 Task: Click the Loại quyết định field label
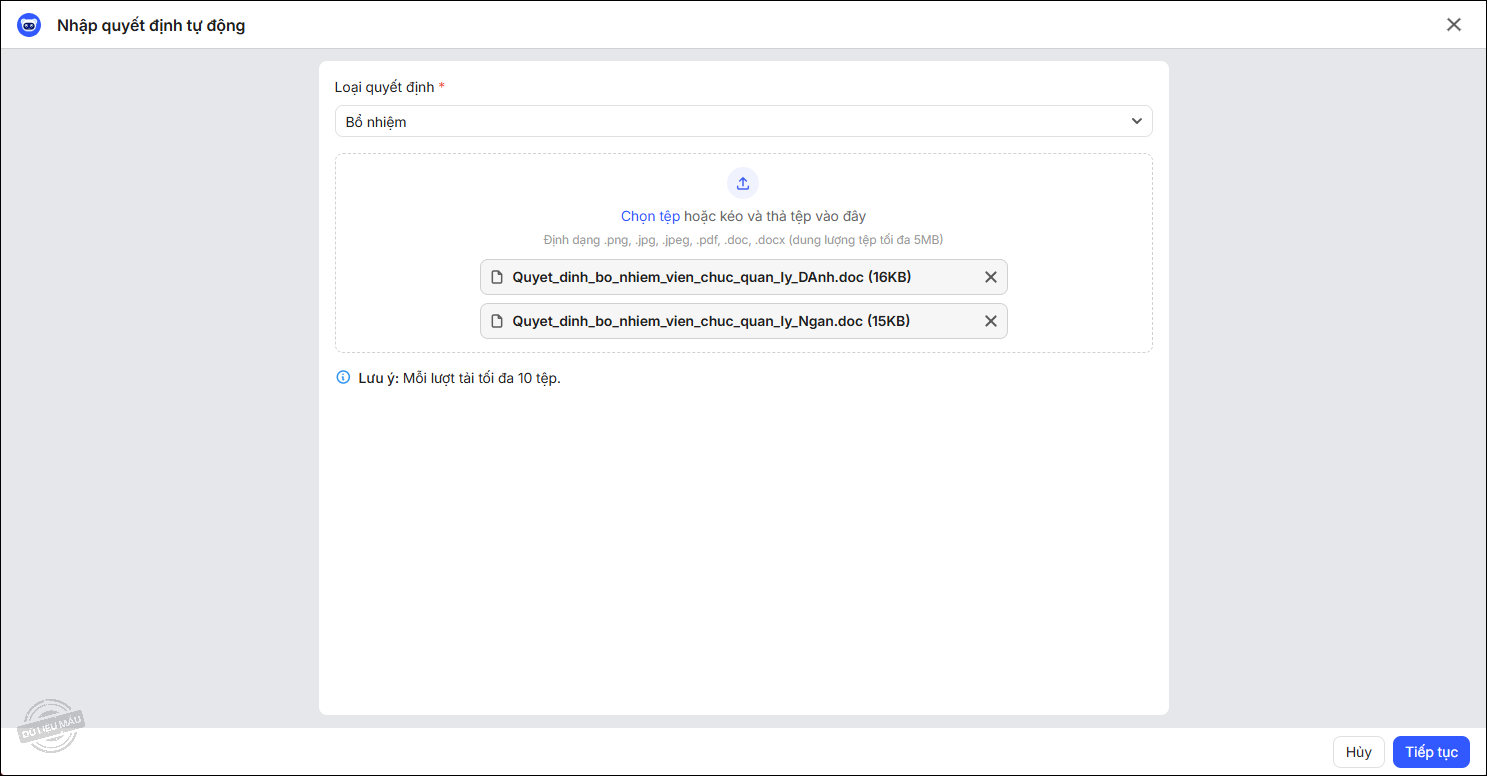pos(384,87)
